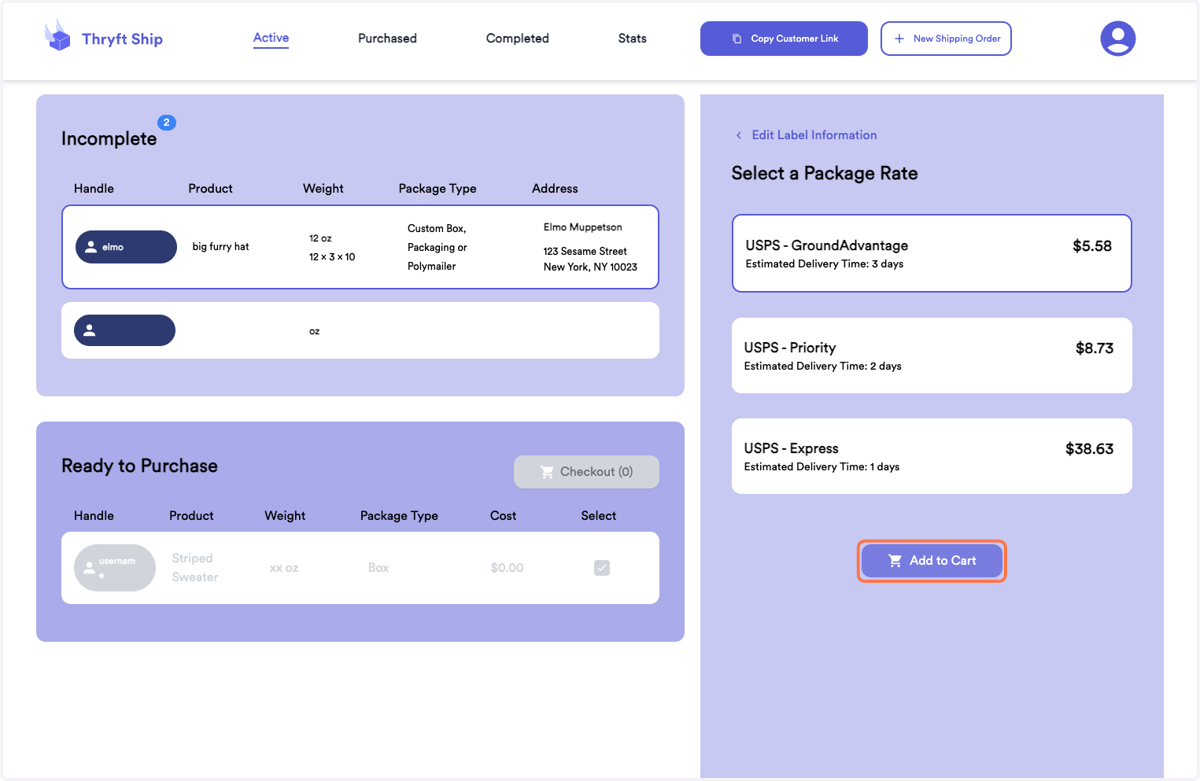
Task: Click the '123 Sesame Street' address line
Action: (585, 251)
